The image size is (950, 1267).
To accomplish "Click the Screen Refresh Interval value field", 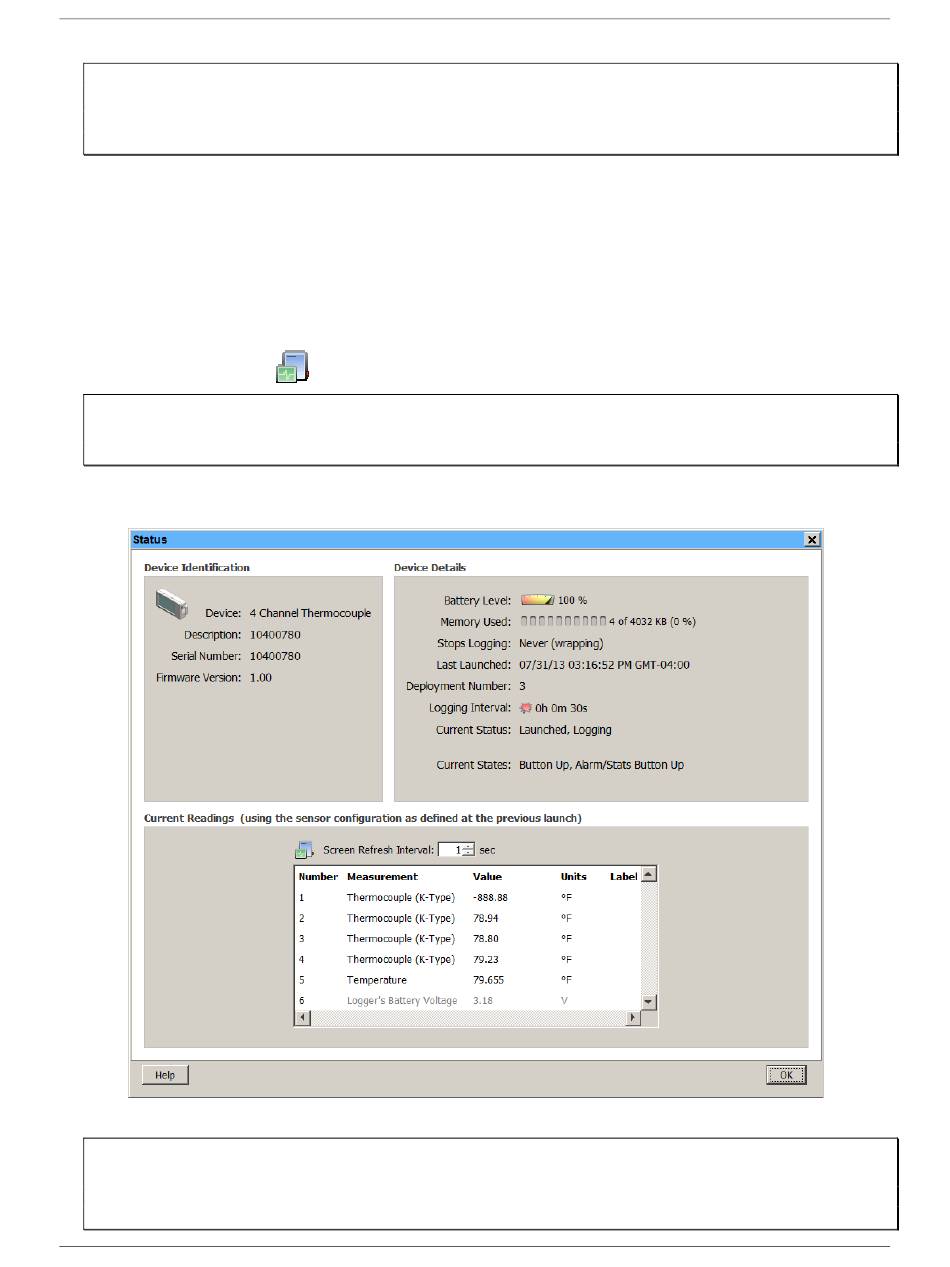I will pos(451,850).
